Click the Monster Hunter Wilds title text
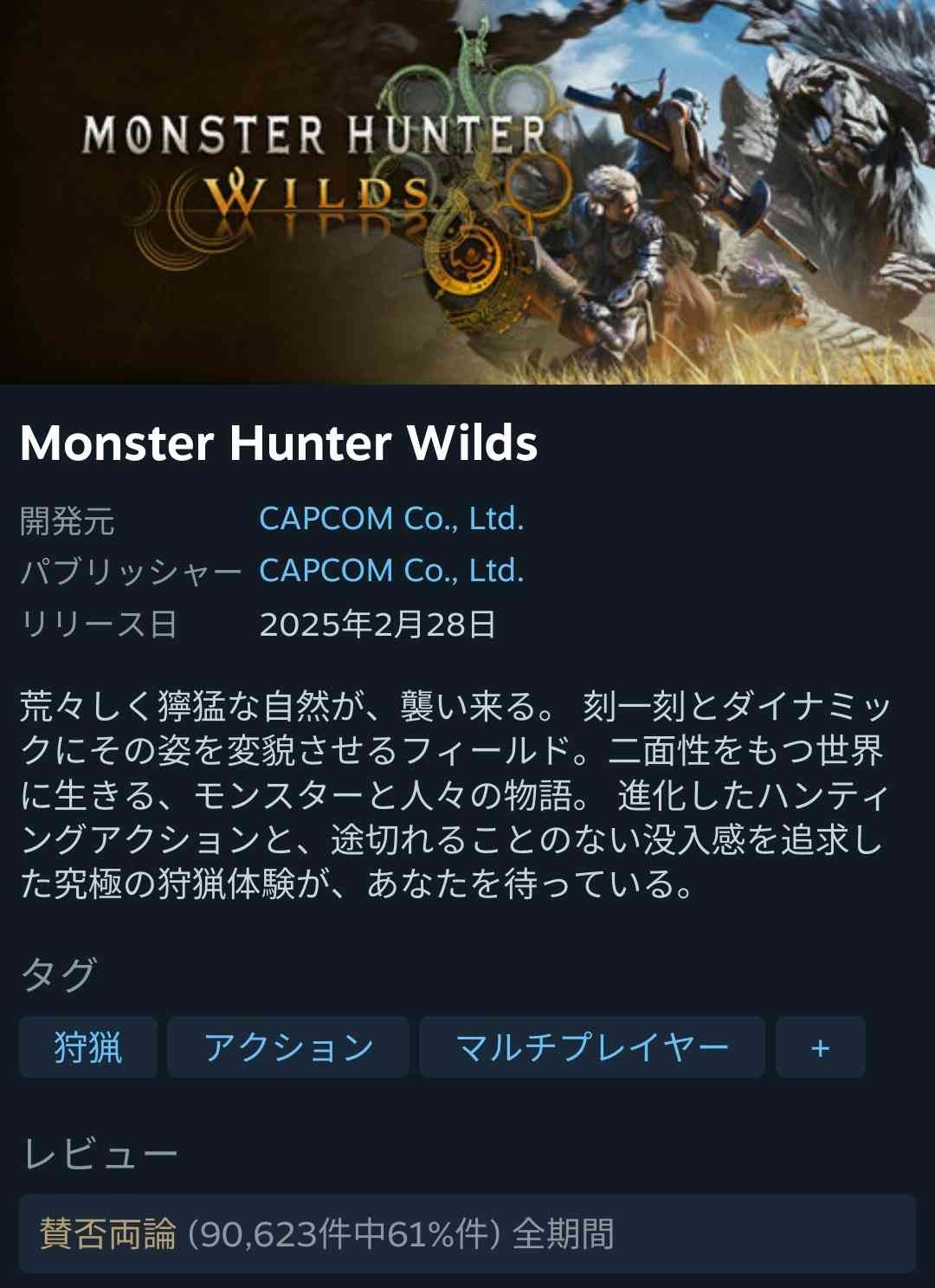 [x=279, y=443]
